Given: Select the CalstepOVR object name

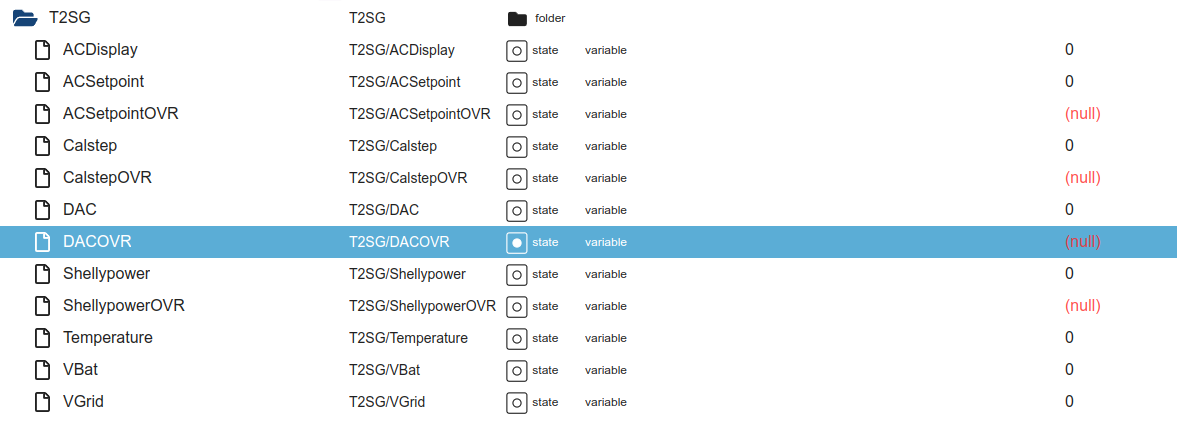Looking at the screenshot, I should pyautogui.click(x=113, y=178).
